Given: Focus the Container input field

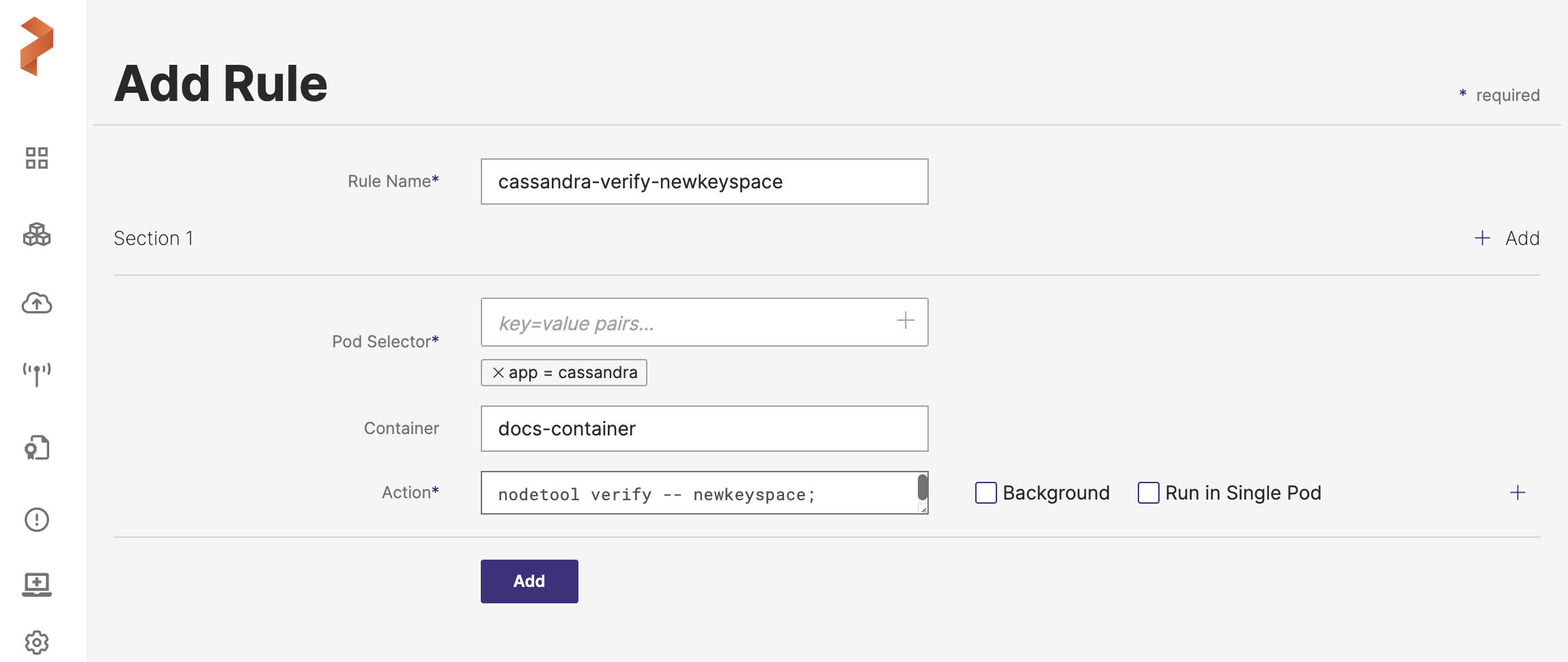Looking at the screenshot, I should 704,429.
